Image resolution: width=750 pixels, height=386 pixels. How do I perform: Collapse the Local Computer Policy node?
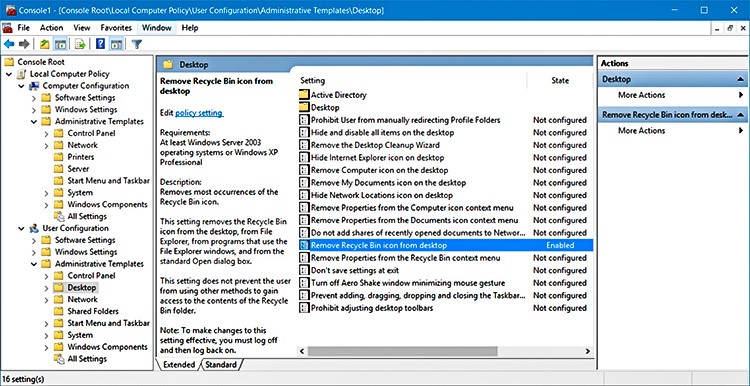click(x=9, y=74)
